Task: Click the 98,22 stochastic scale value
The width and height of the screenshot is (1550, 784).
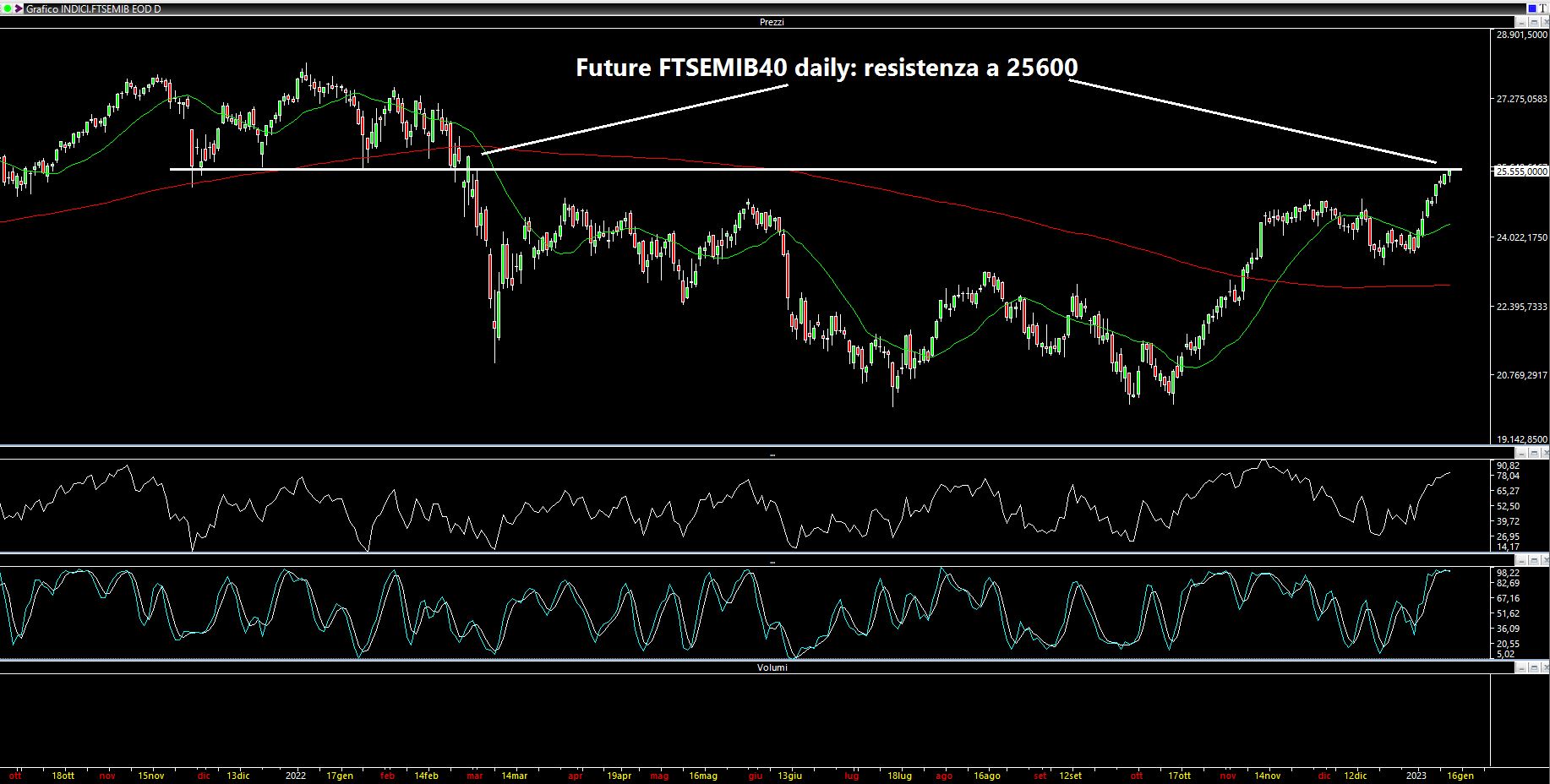Action: tap(1508, 573)
